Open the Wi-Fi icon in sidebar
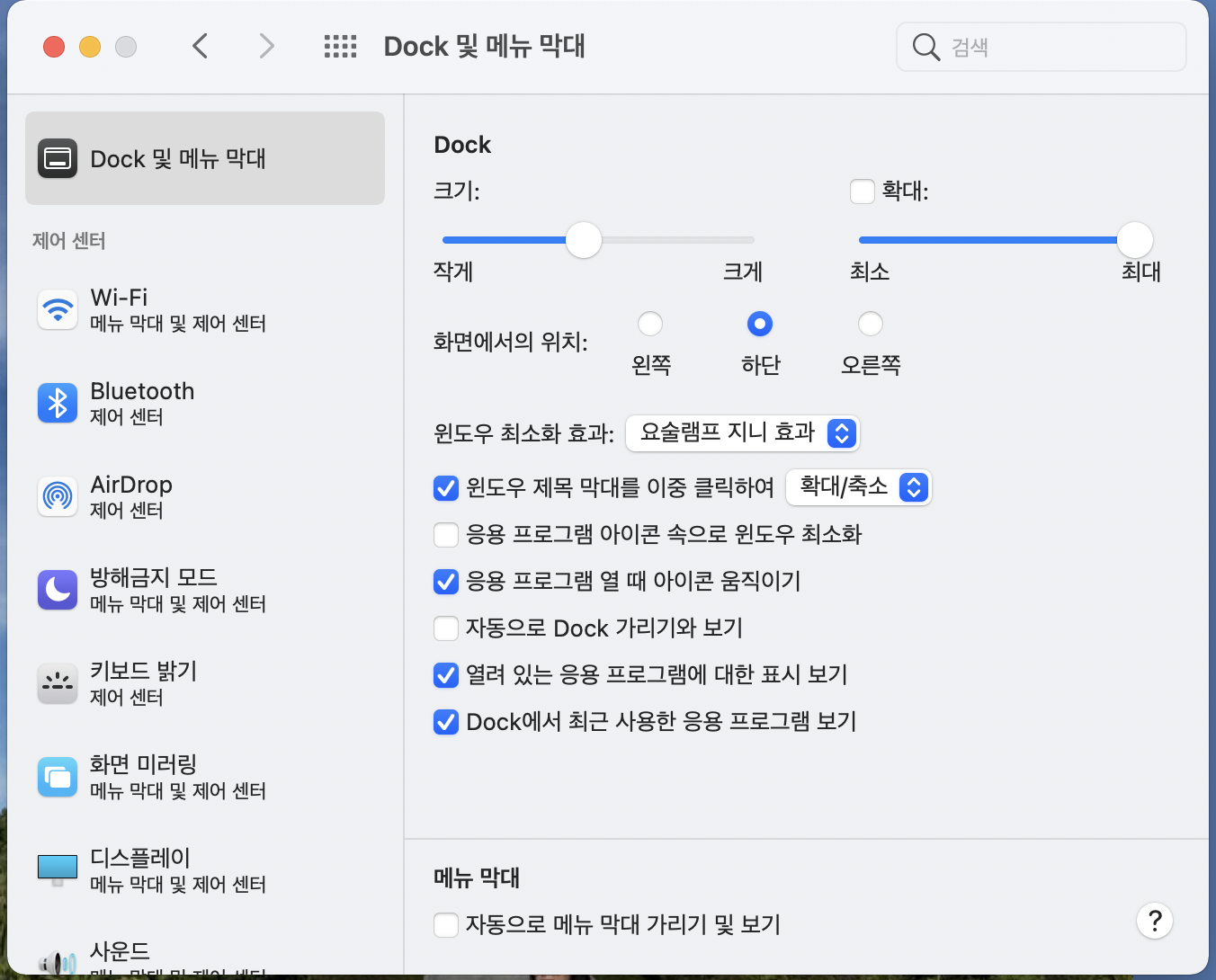Image resolution: width=1216 pixels, height=980 pixels. click(x=58, y=309)
